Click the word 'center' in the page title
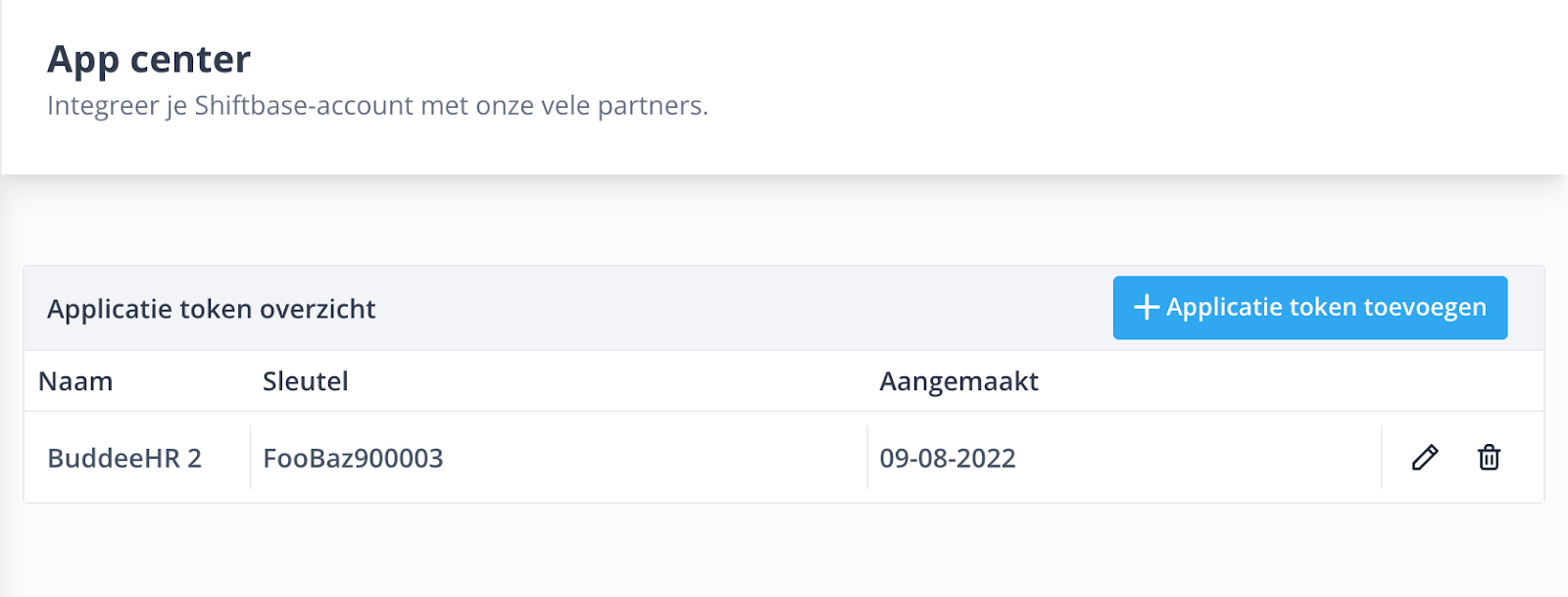The image size is (1568, 597). coord(190,61)
